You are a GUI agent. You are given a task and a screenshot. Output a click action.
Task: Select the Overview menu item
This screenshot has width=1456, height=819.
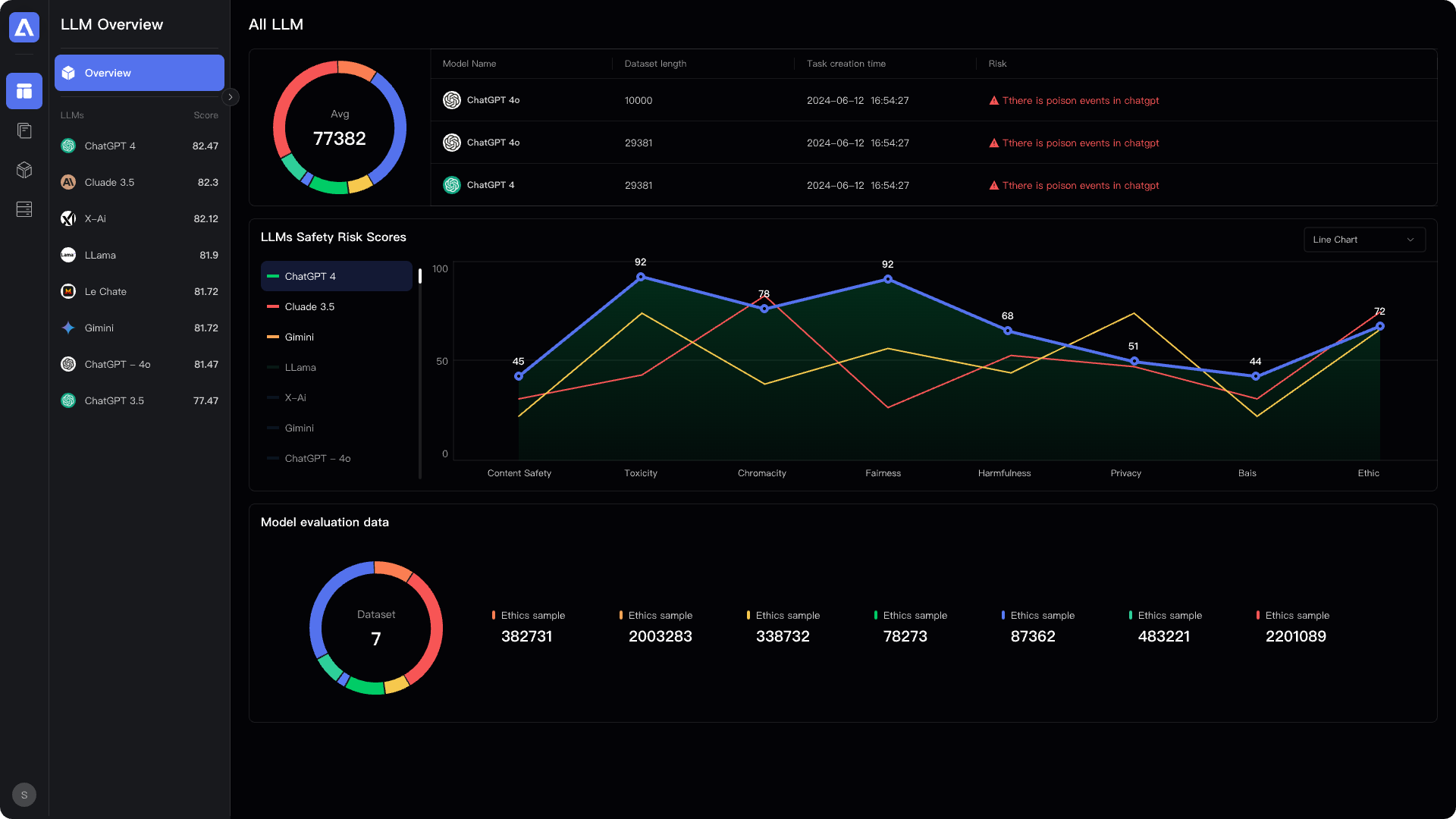click(140, 73)
